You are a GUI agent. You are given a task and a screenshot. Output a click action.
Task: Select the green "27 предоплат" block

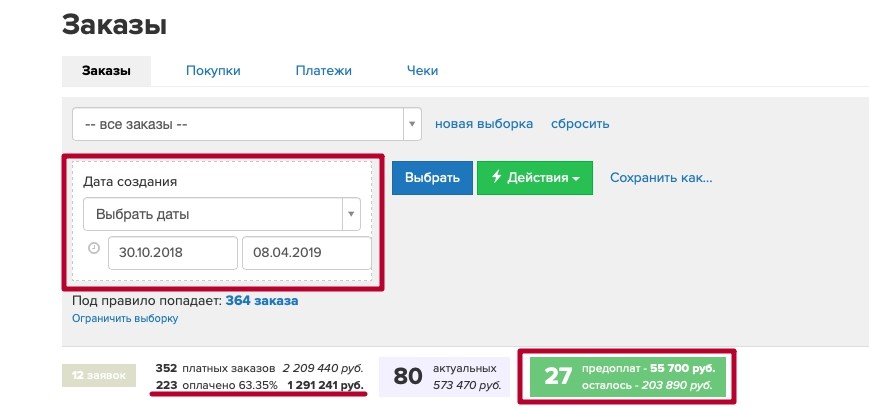coord(626,376)
